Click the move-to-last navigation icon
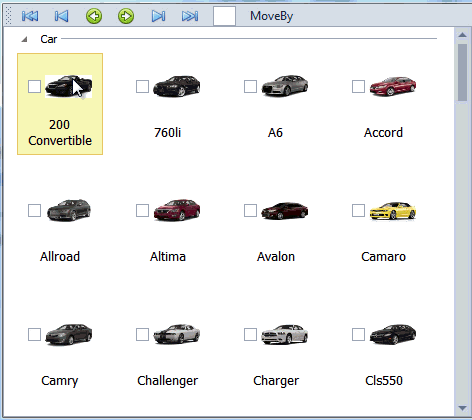The width and height of the screenshot is (472, 420). [x=190, y=16]
